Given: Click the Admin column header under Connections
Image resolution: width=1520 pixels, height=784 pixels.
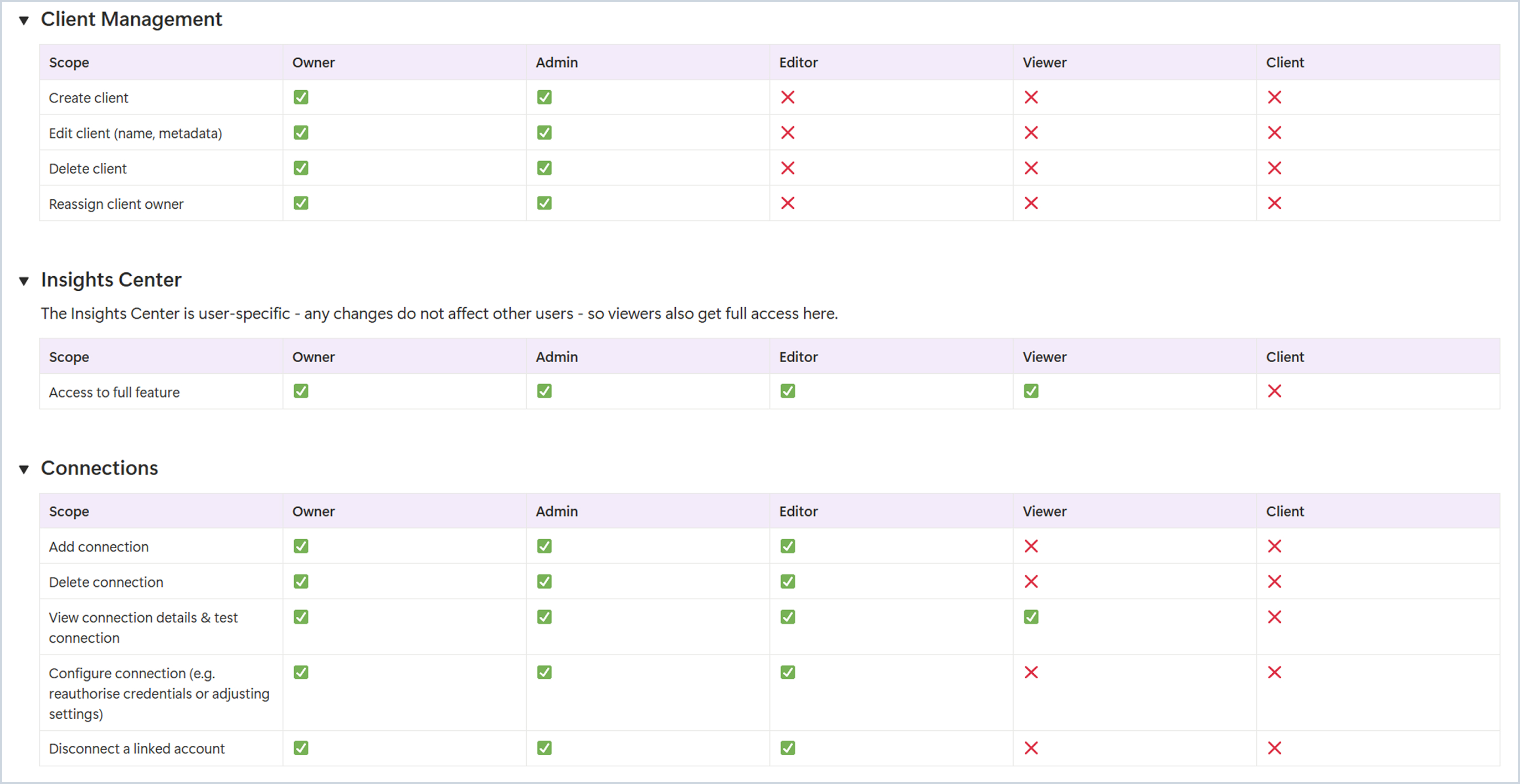Looking at the screenshot, I should pyautogui.click(x=556, y=511).
